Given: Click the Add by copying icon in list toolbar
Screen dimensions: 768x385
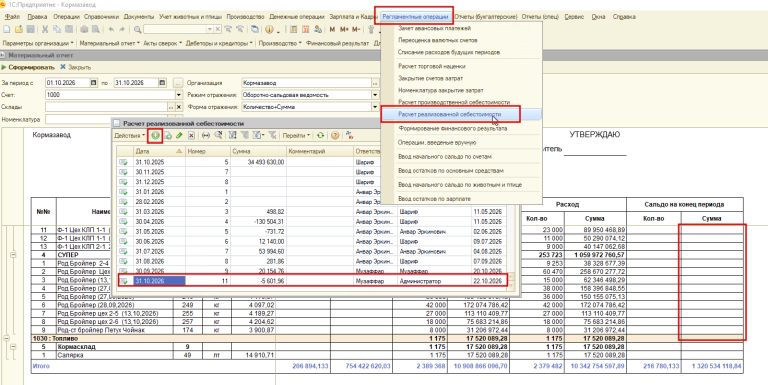Looking at the screenshot, I should [x=168, y=135].
